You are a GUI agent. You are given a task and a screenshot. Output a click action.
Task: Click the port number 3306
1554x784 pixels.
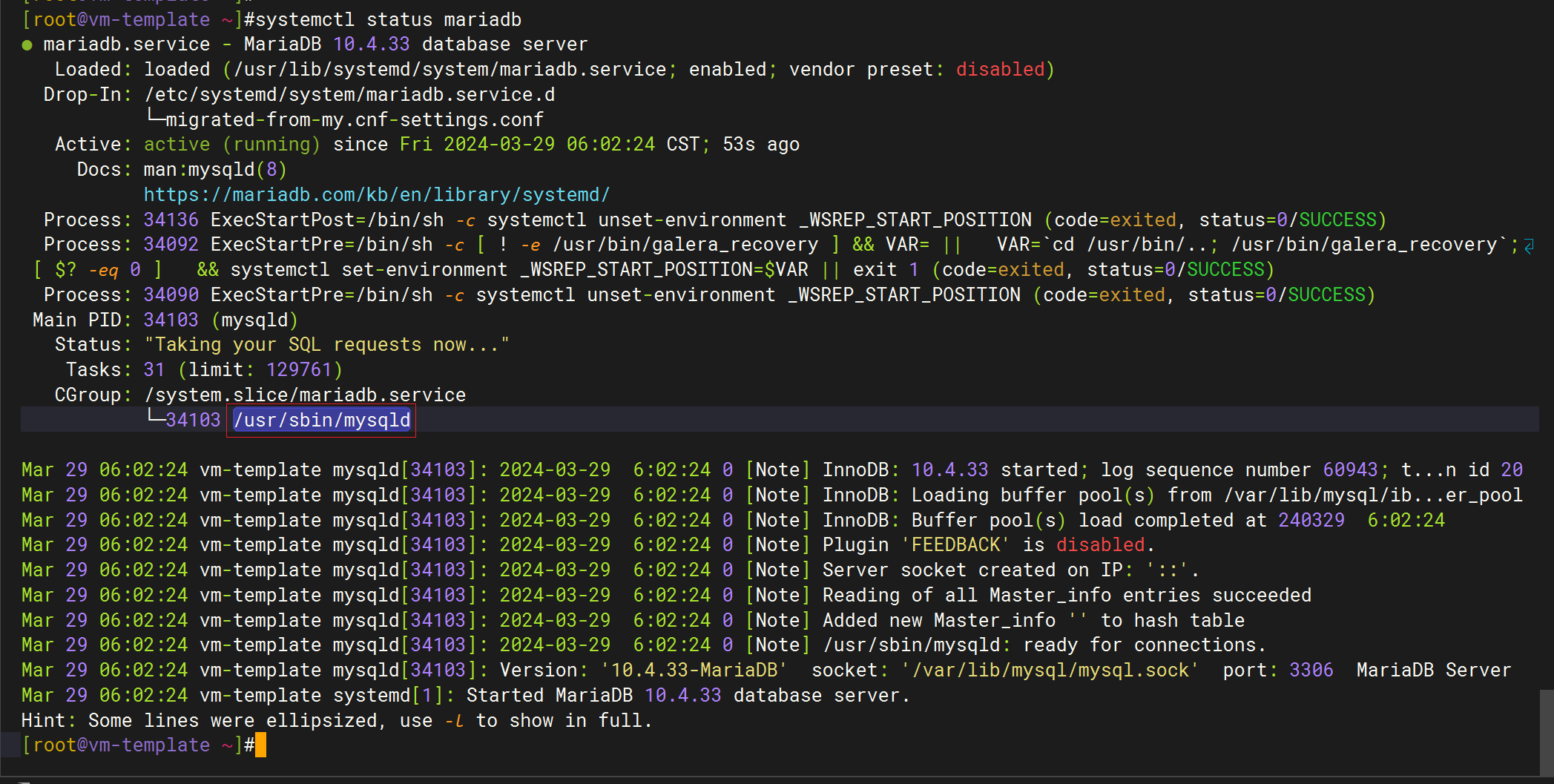(1311, 671)
